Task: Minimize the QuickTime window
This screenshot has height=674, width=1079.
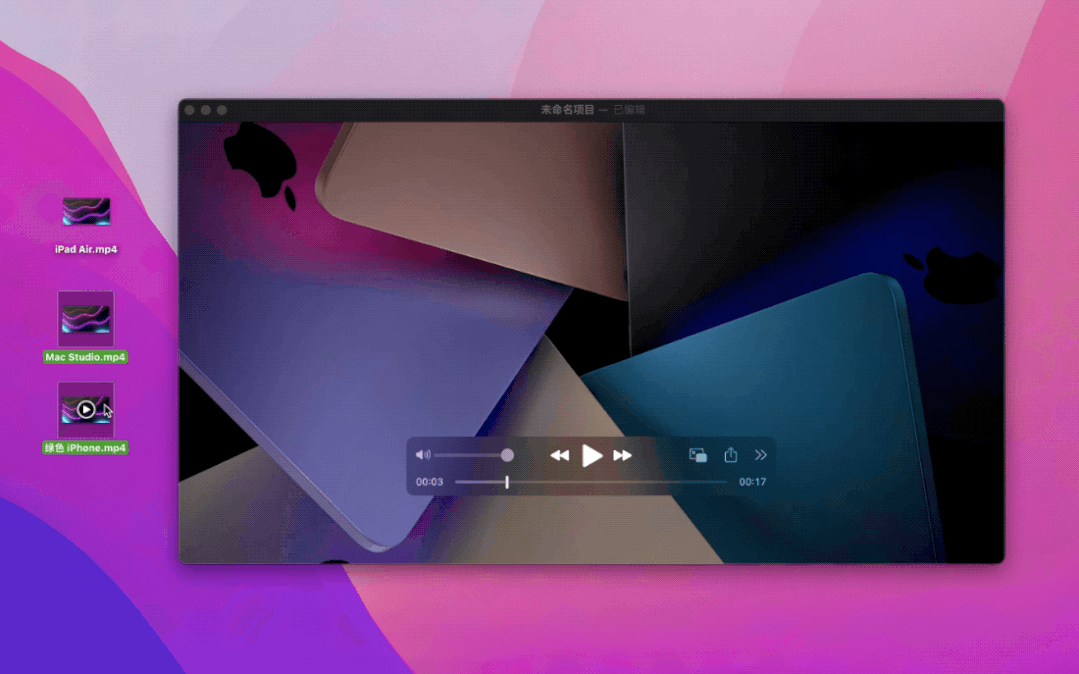Action: point(206,110)
